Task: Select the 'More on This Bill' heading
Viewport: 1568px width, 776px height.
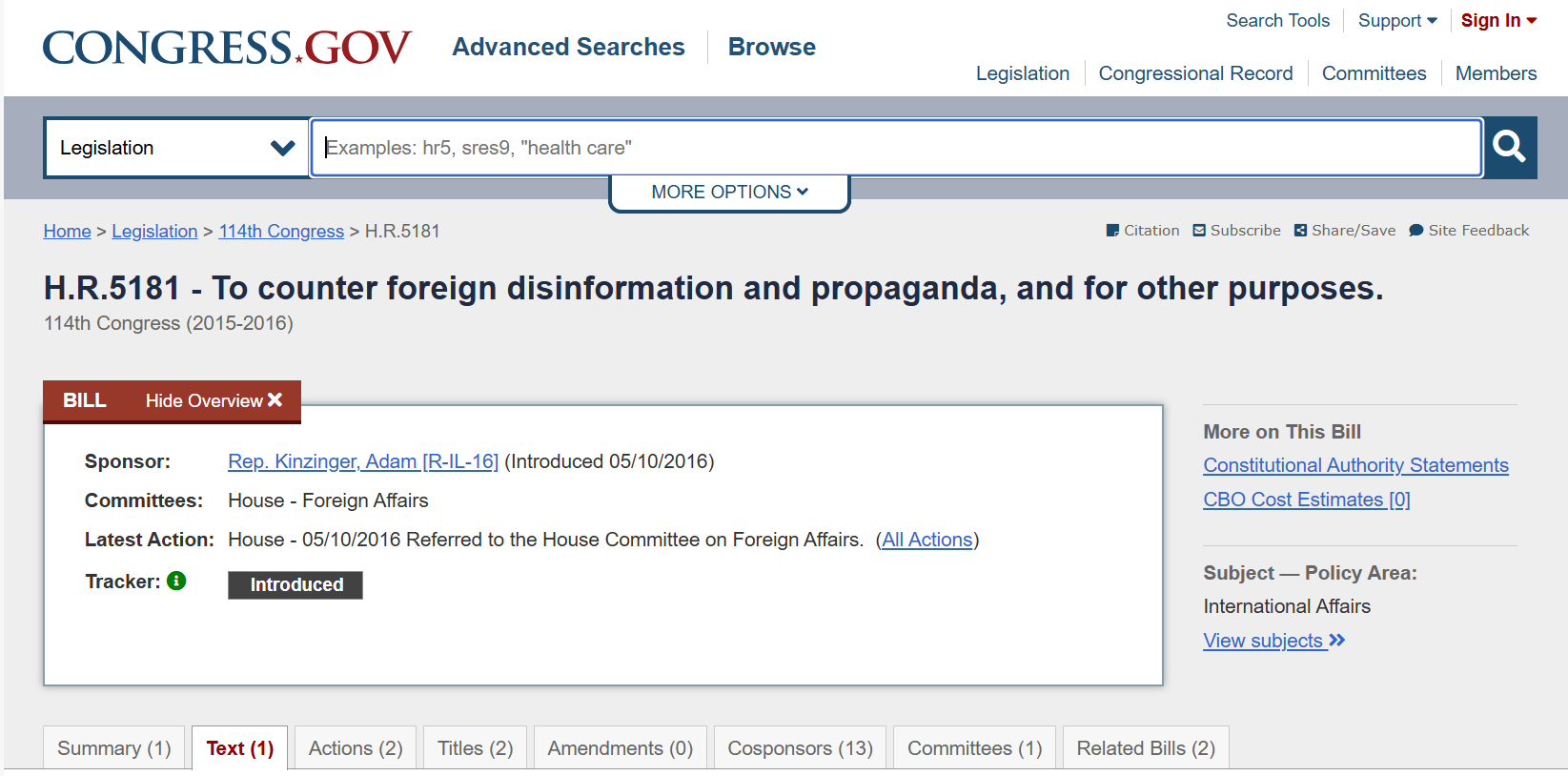Action: click(1282, 432)
